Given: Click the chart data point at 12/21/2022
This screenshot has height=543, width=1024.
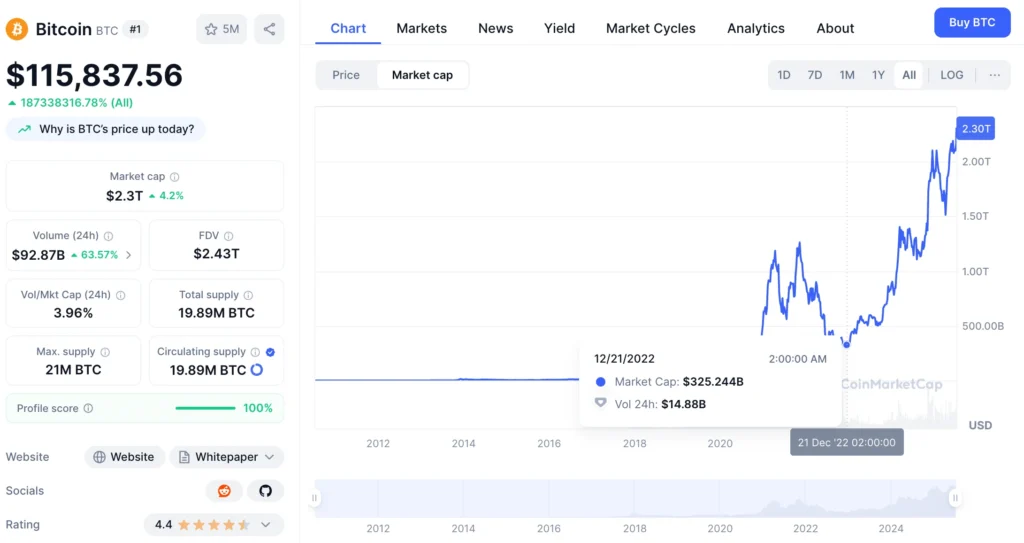Looking at the screenshot, I should 846,344.
